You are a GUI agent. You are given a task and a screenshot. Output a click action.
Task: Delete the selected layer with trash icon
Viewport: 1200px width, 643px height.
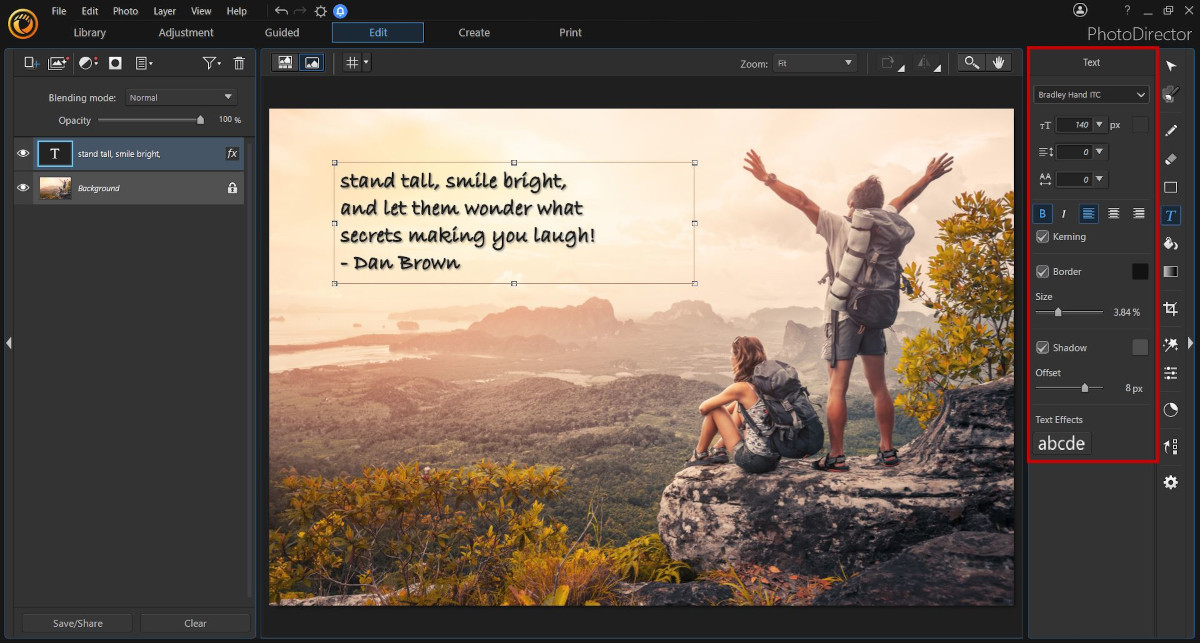click(x=239, y=63)
